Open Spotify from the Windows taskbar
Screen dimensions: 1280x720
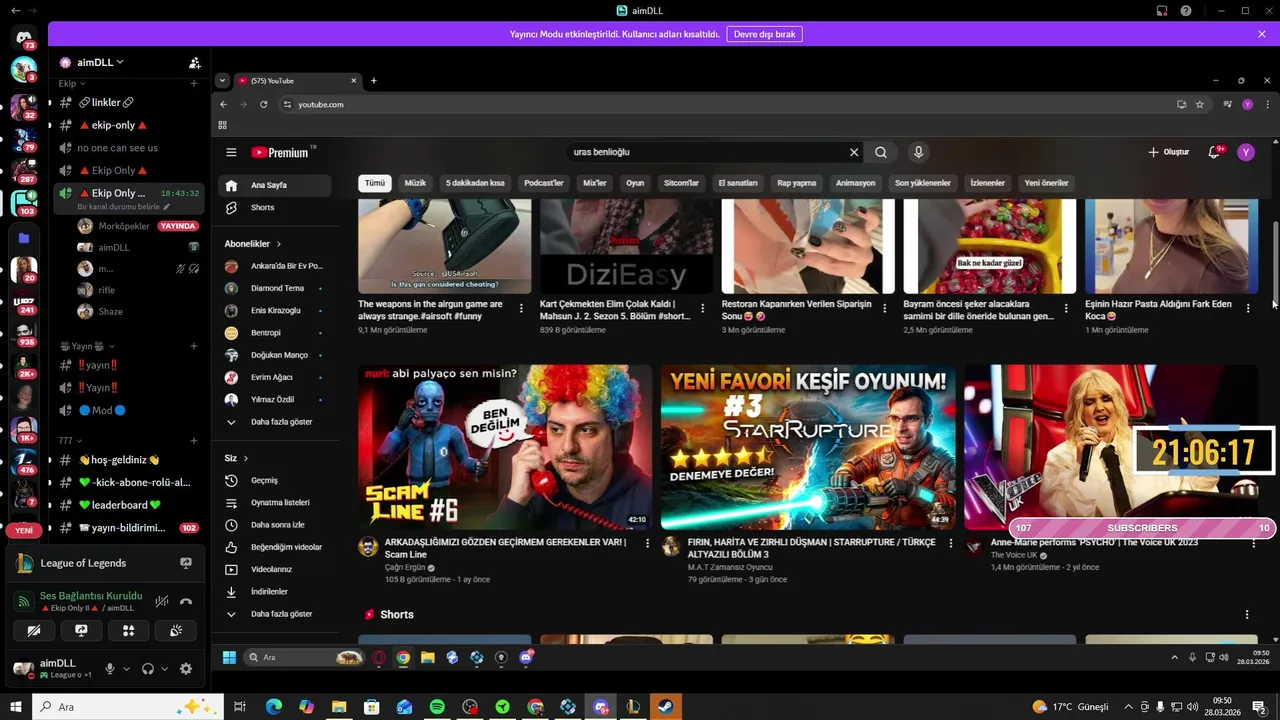click(437, 707)
